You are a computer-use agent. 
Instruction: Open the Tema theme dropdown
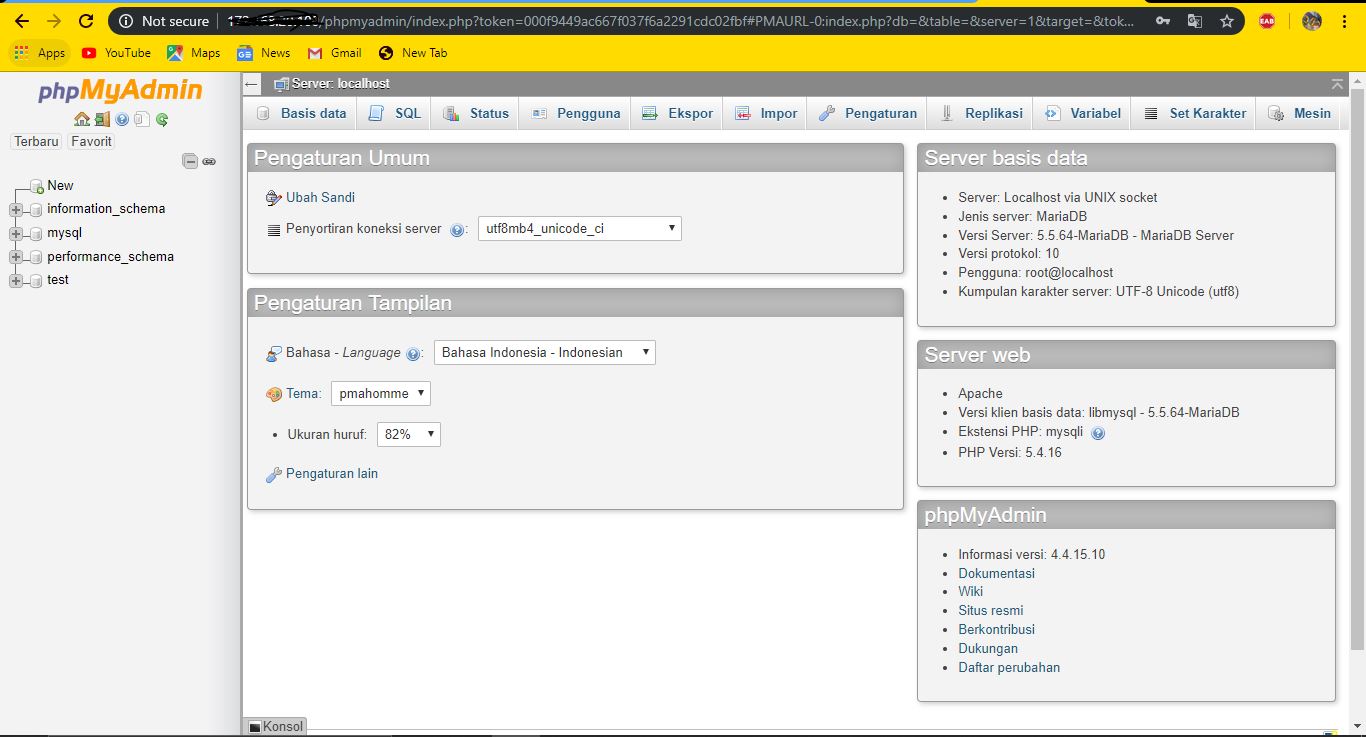(380, 393)
